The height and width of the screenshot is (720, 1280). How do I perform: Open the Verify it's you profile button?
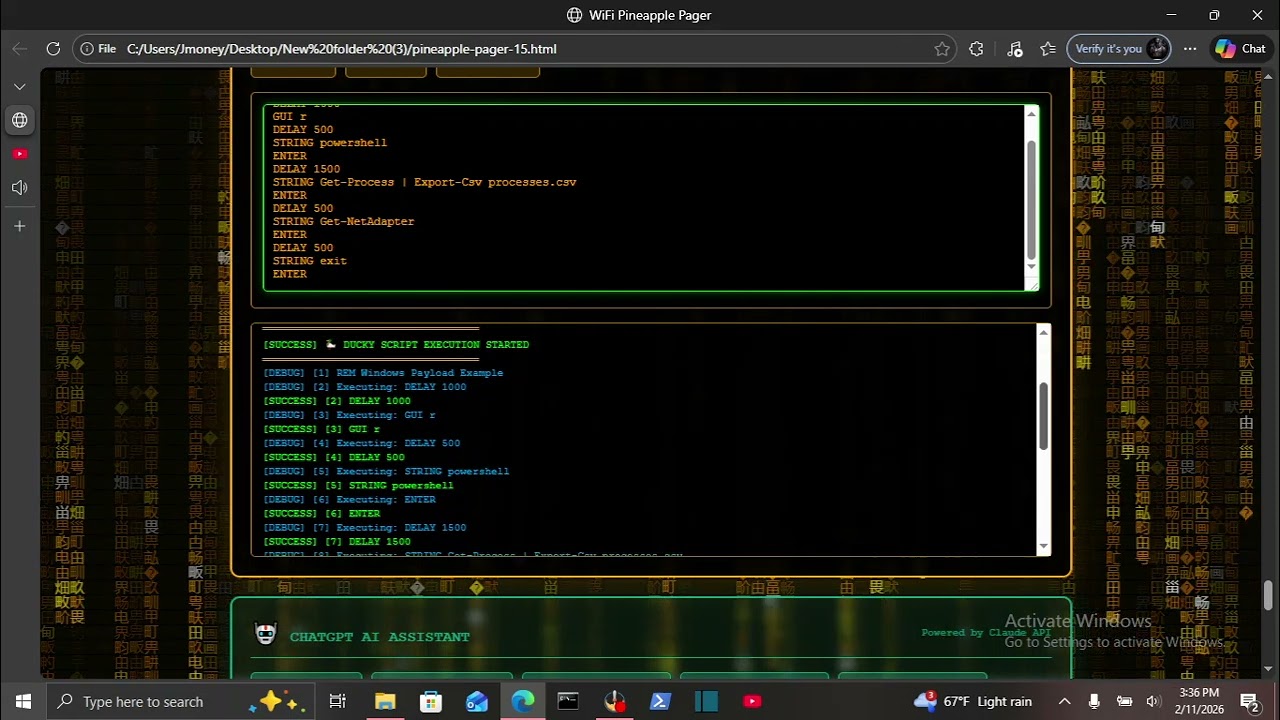1118,48
